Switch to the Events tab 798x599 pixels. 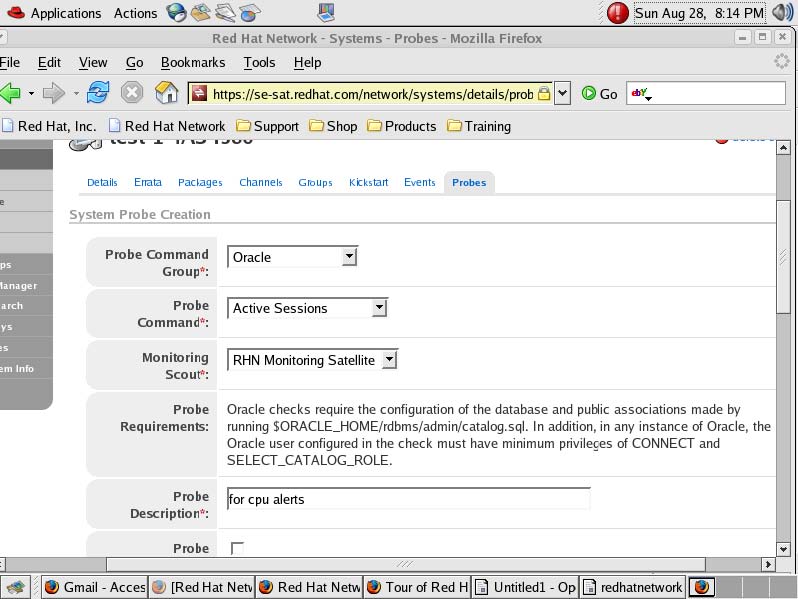pos(419,182)
